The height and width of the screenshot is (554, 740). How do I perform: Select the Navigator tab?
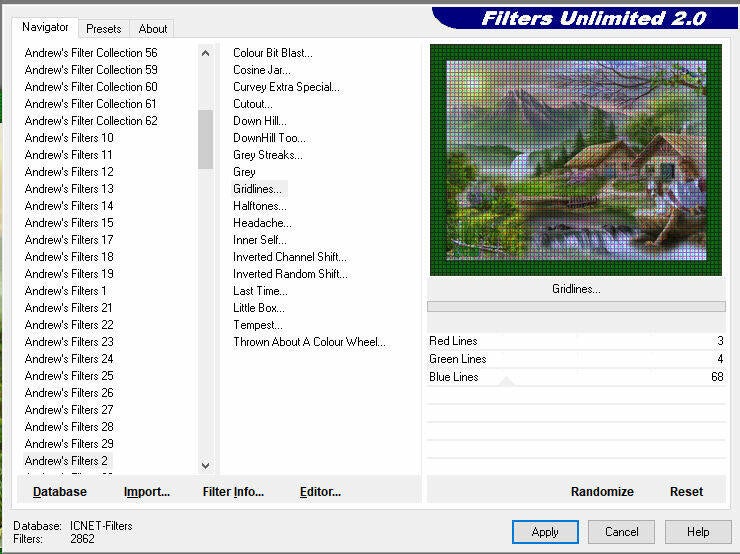(45, 27)
